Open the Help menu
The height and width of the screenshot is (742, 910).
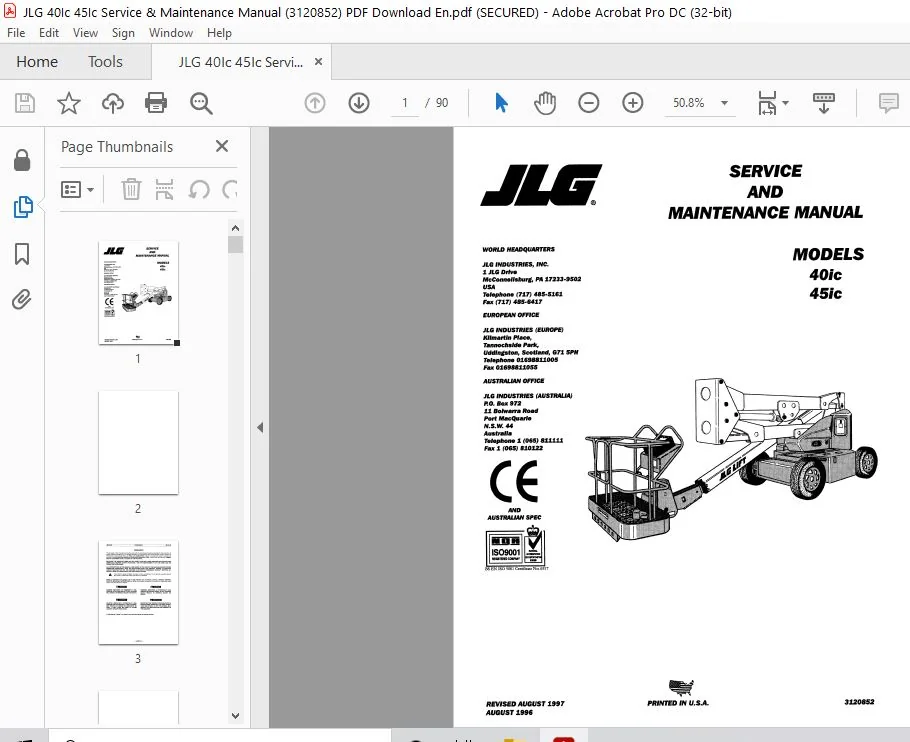click(219, 33)
